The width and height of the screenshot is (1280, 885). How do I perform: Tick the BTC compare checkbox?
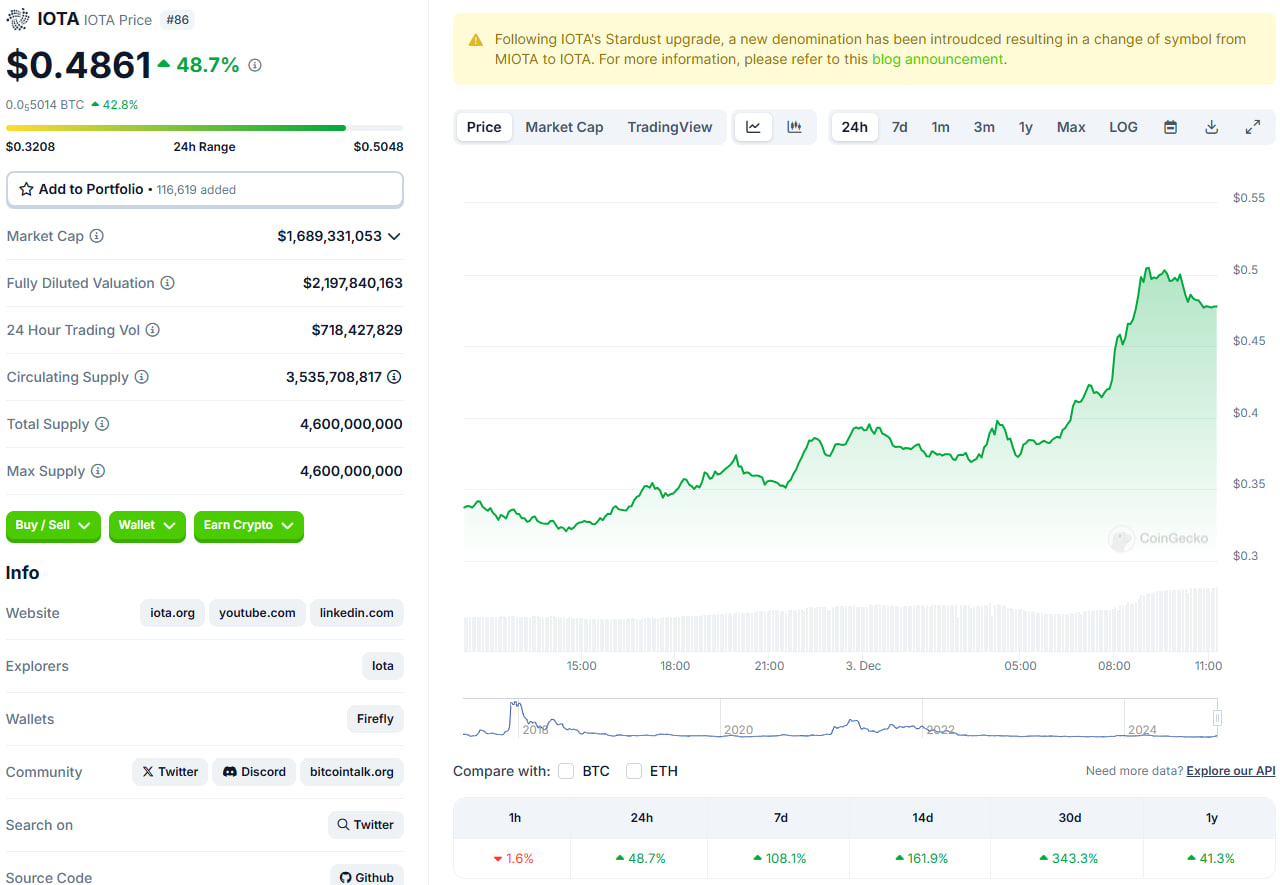pyautogui.click(x=566, y=771)
